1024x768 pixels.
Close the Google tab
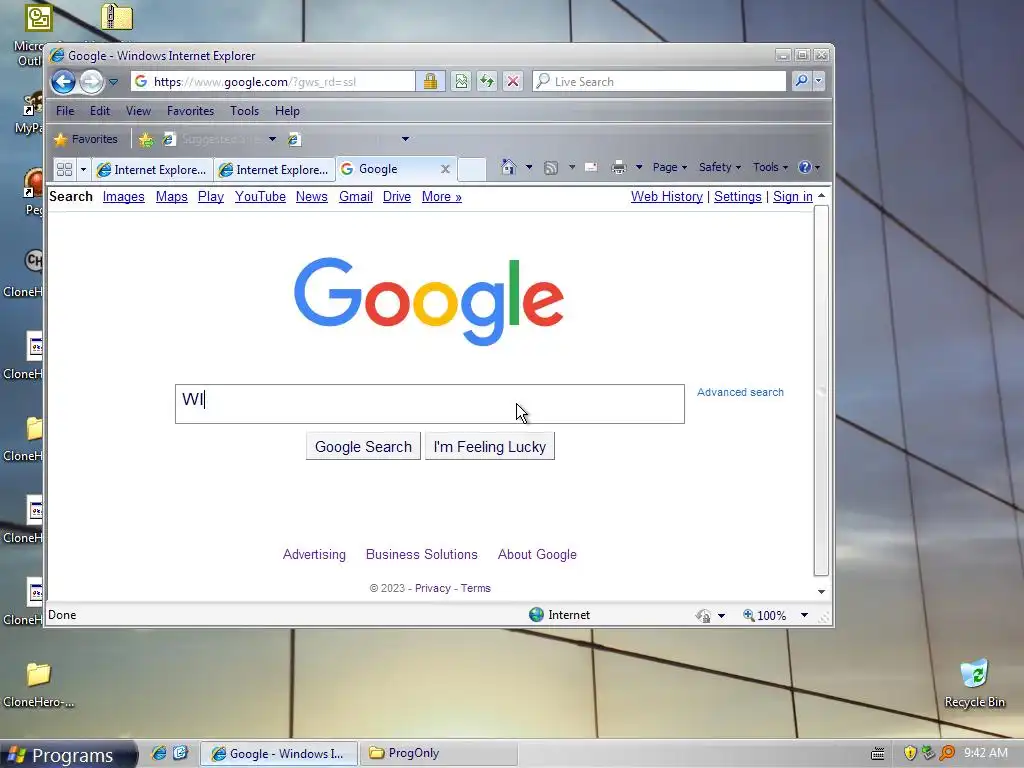pyautogui.click(x=445, y=169)
